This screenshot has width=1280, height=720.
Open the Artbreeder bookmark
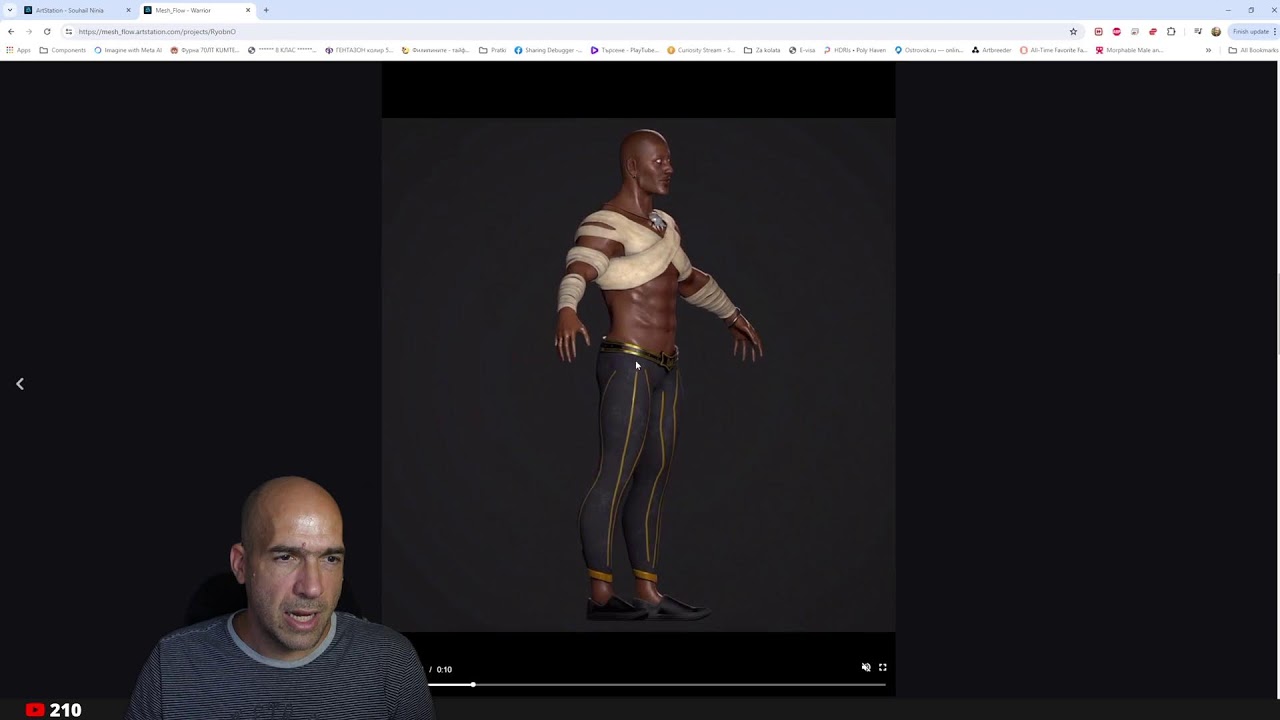(x=992, y=50)
